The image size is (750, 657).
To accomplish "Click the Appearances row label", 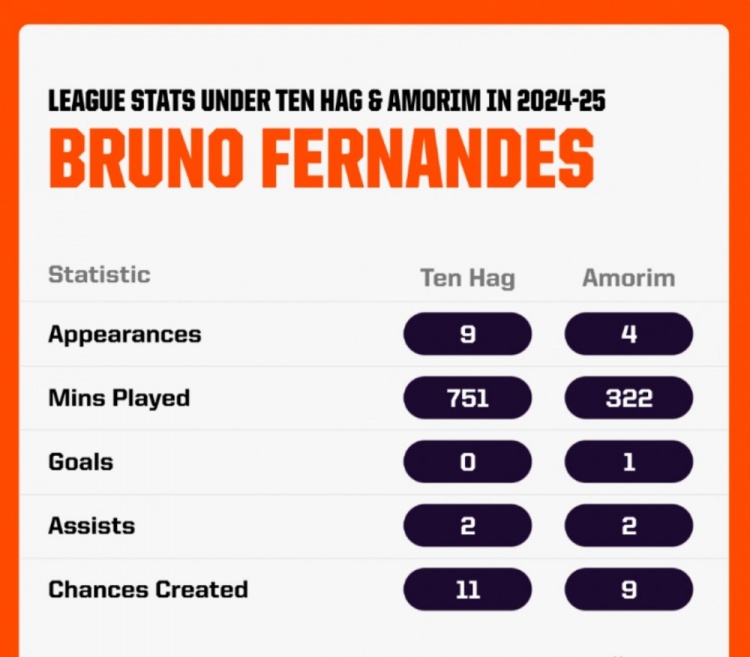I will [x=124, y=334].
